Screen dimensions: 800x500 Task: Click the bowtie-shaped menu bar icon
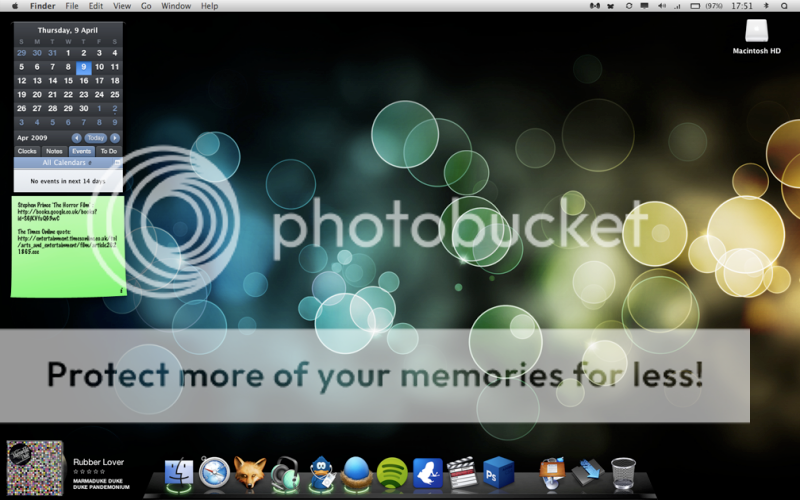click(x=594, y=6)
